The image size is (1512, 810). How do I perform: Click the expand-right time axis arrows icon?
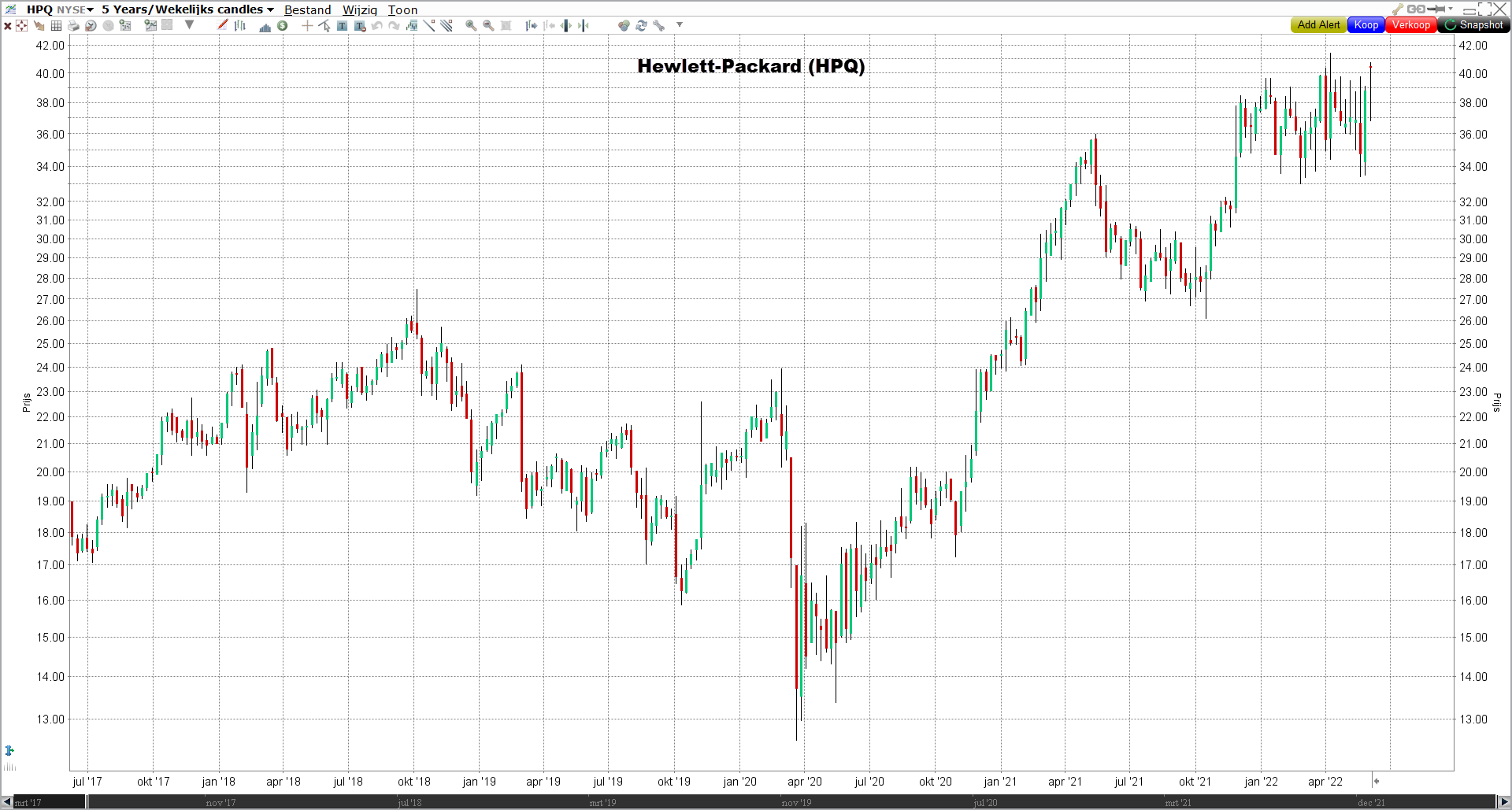(532, 25)
